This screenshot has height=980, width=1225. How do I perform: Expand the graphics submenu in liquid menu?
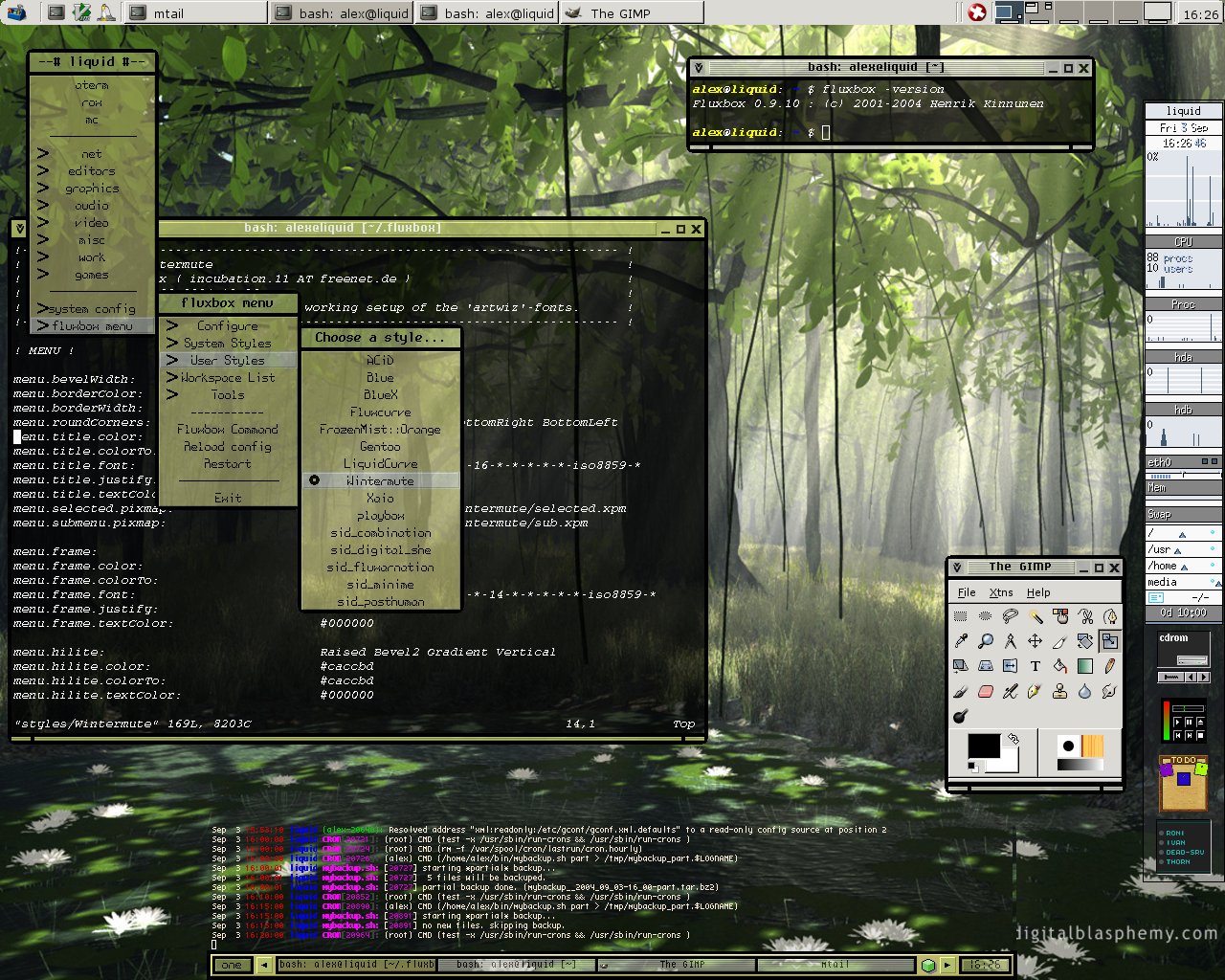[x=92, y=189]
